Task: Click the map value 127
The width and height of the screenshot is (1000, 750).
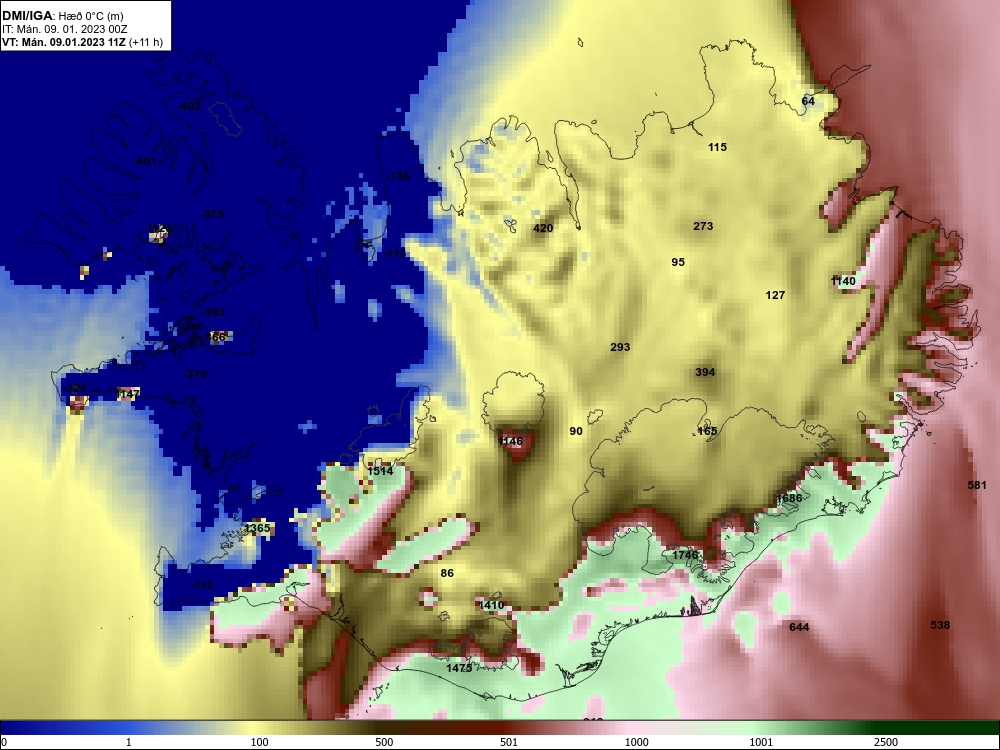Action: pyautogui.click(x=775, y=295)
